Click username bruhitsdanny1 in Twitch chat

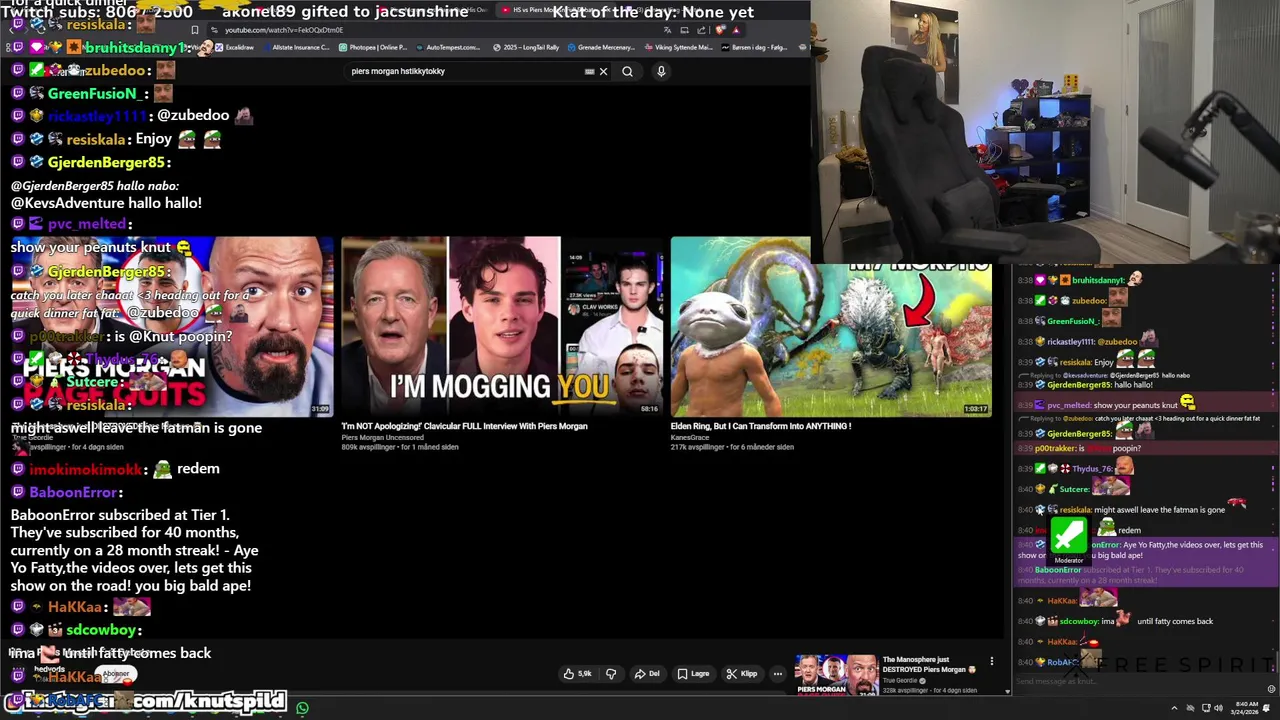pos(1097,280)
